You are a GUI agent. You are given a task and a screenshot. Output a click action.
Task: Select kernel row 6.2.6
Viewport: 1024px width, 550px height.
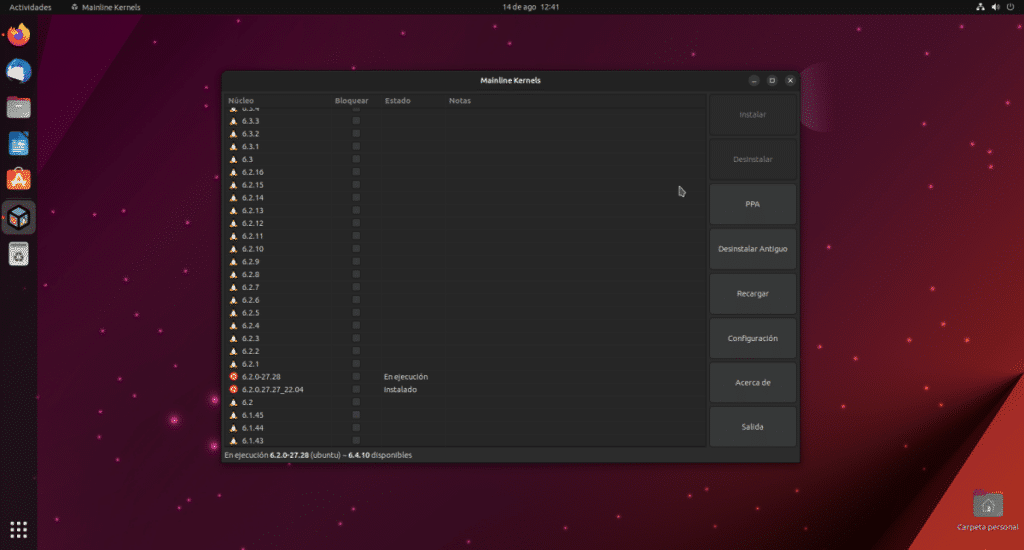[x=465, y=300]
